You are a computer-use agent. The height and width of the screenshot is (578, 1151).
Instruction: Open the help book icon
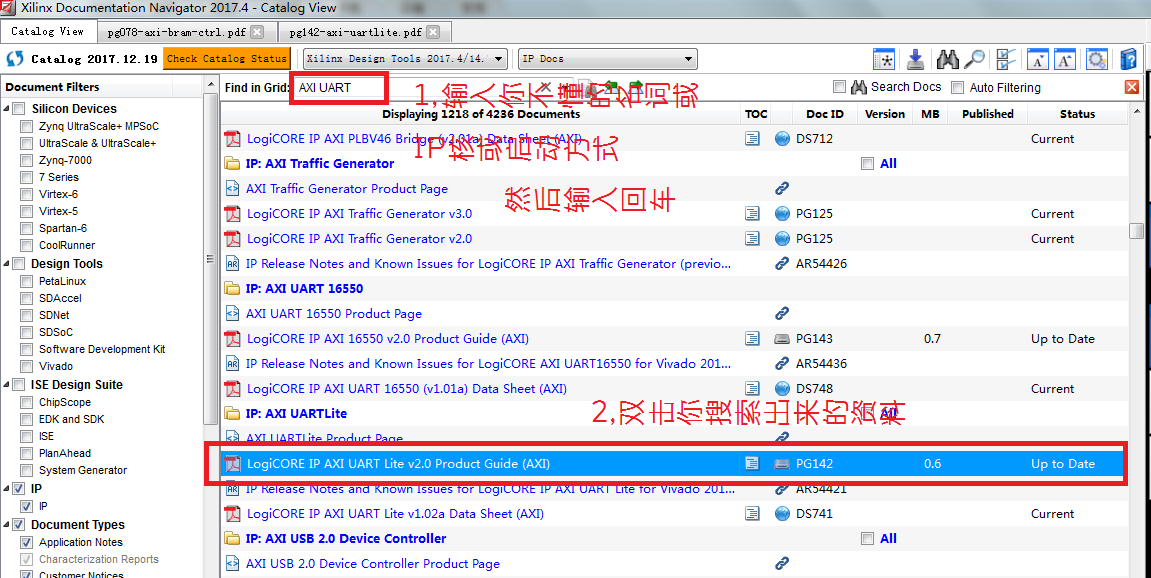click(1129, 59)
